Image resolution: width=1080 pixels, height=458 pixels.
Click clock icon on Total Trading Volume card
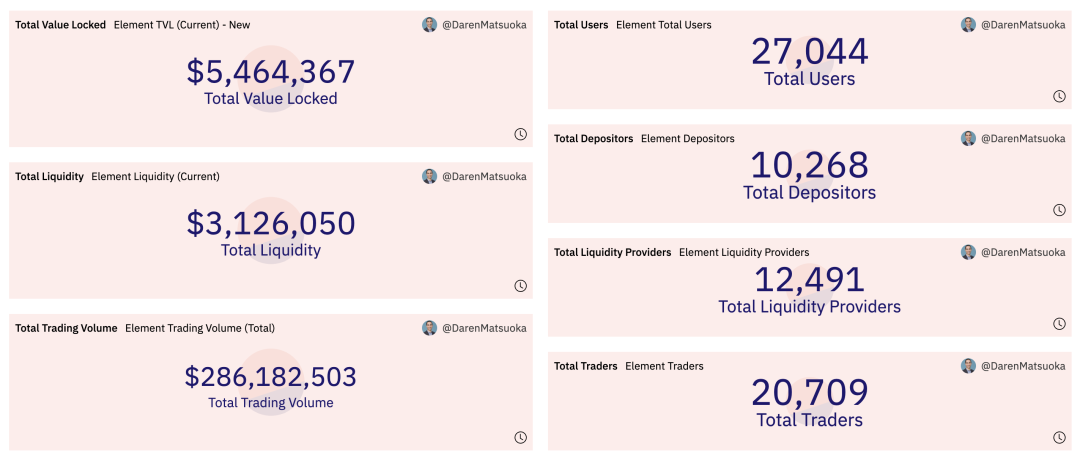point(520,437)
